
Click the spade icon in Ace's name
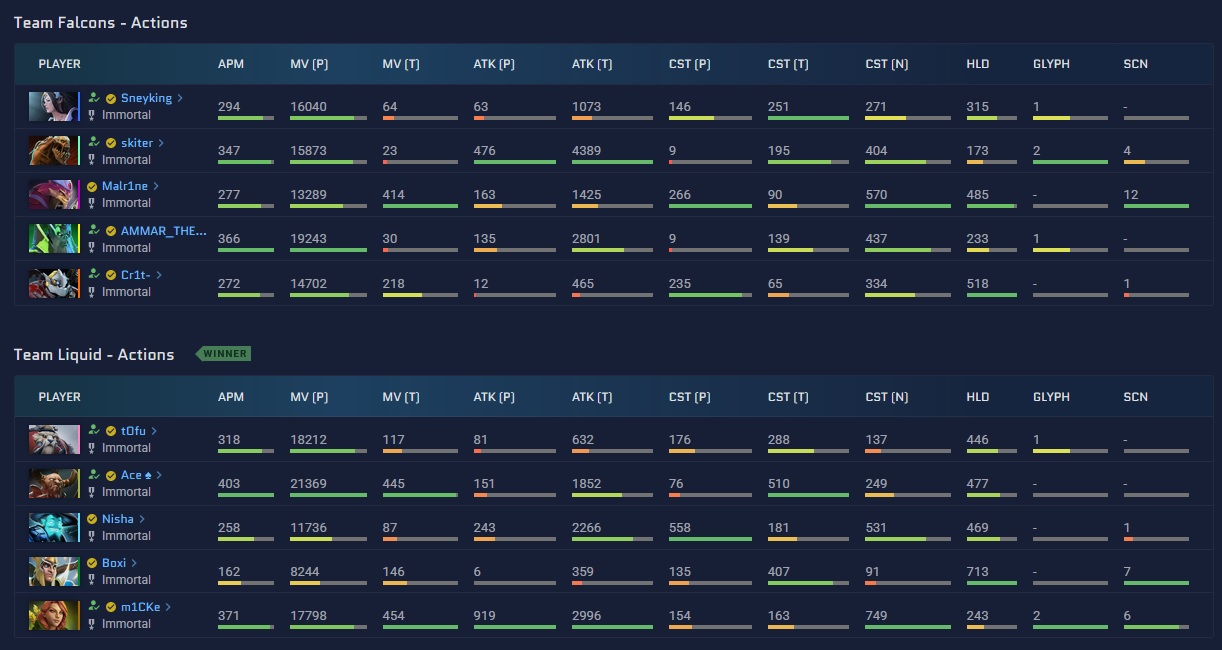(148, 475)
